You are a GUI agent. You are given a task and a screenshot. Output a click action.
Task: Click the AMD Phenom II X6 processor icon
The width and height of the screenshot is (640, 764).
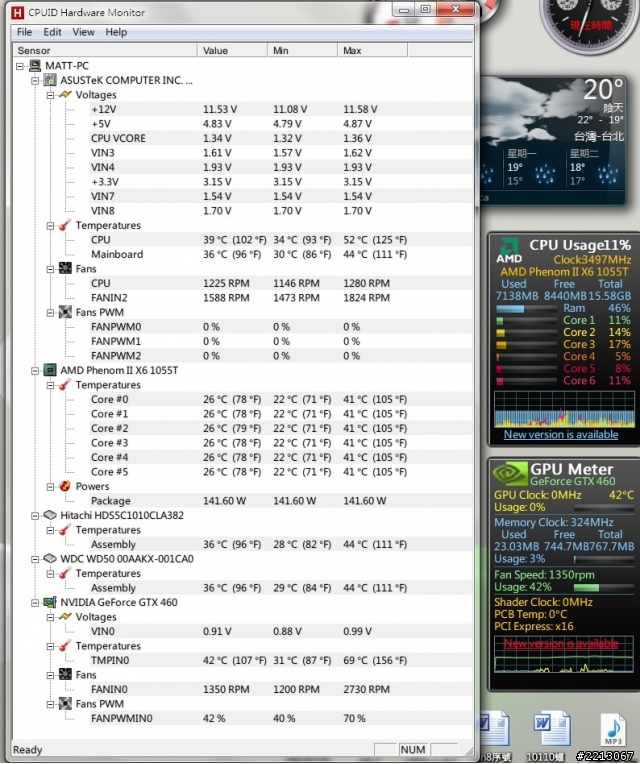pyautogui.click(x=50, y=370)
